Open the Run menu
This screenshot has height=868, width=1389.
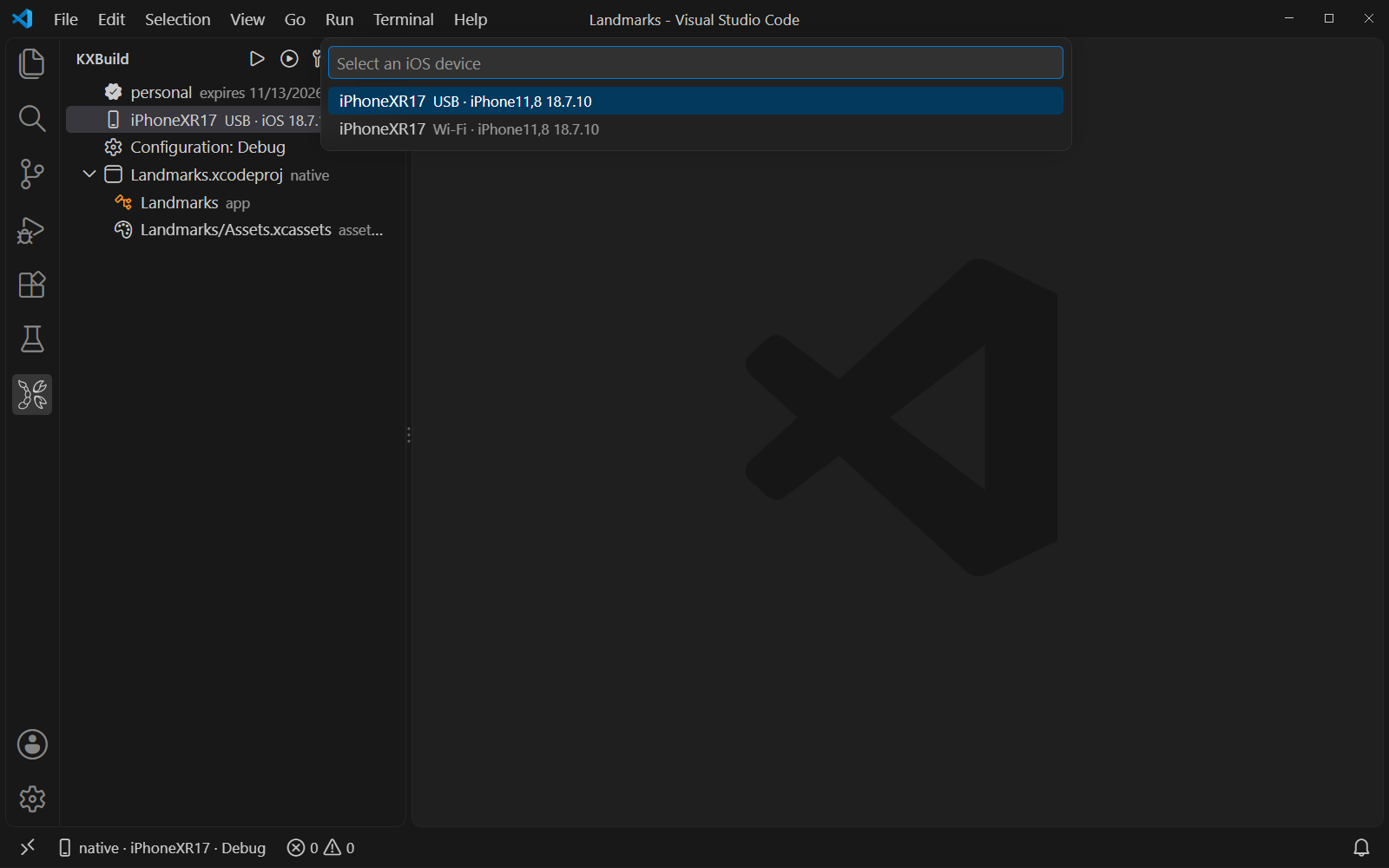click(x=339, y=19)
